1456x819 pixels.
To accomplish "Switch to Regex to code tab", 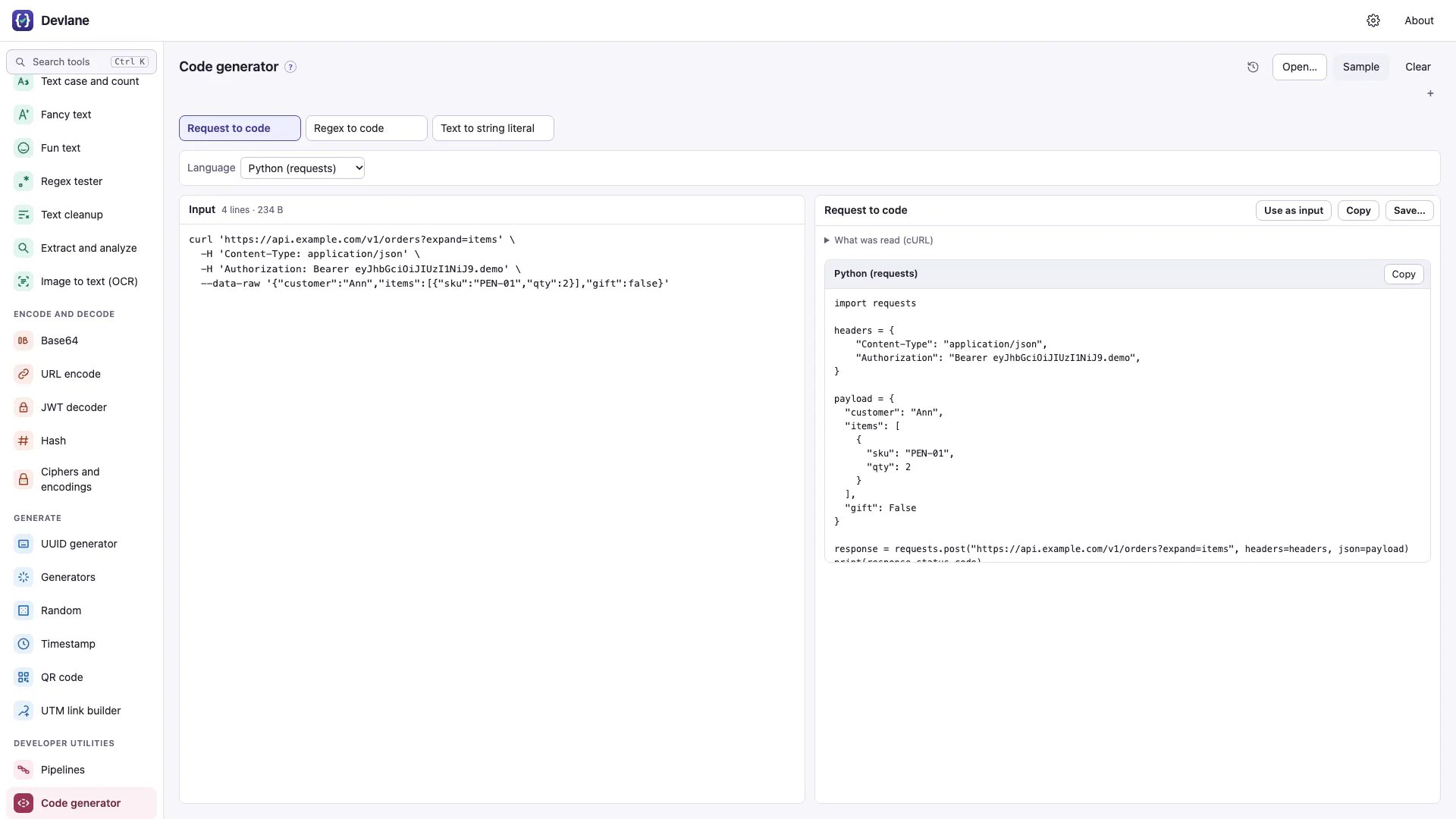I will tap(366, 128).
